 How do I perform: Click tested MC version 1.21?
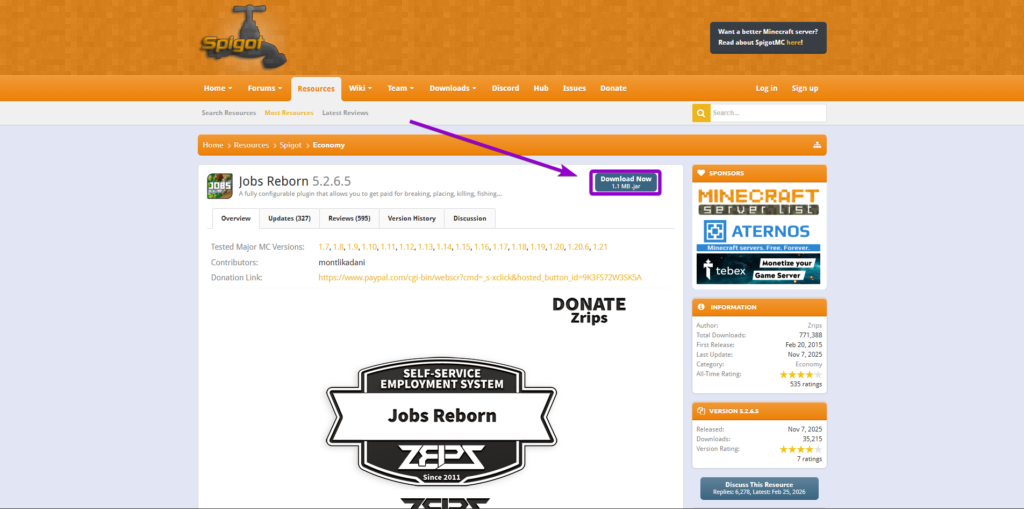pyautogui.click(x=601, y=247)
